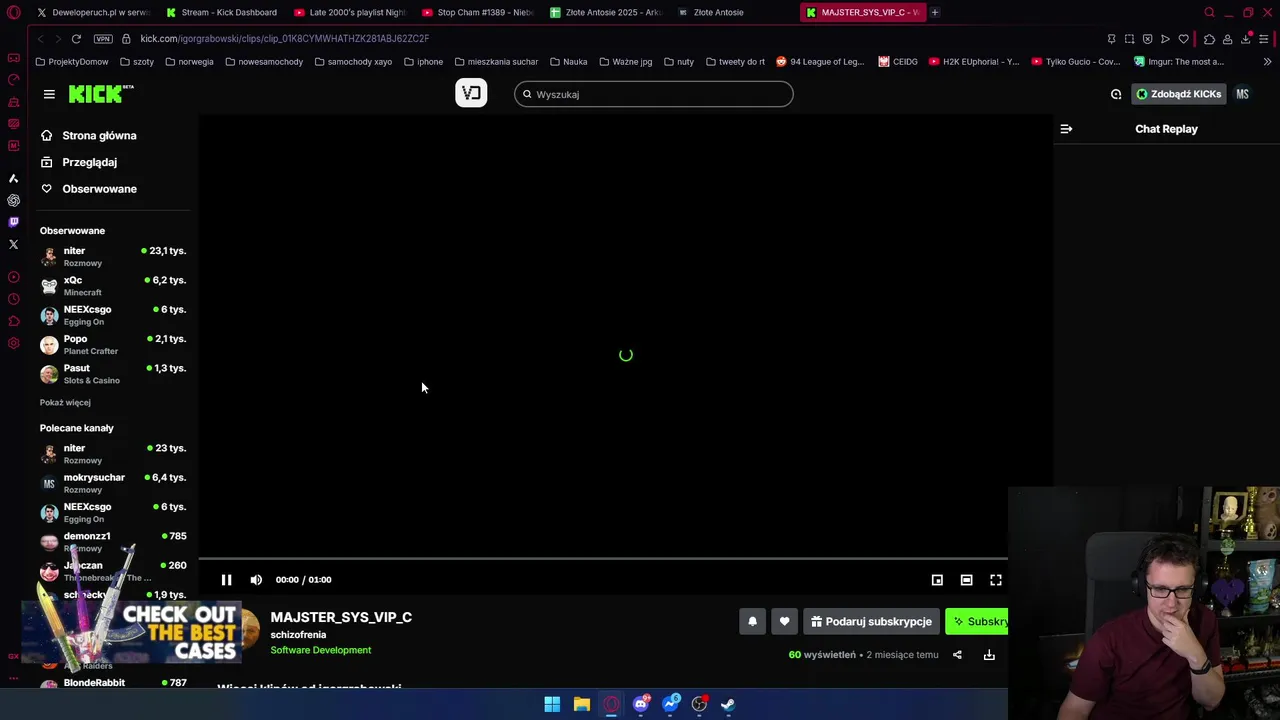Enter fullscreen on video player
Image resolution: width=1280 pixels, height=720 pixels.
pos(996,580)
